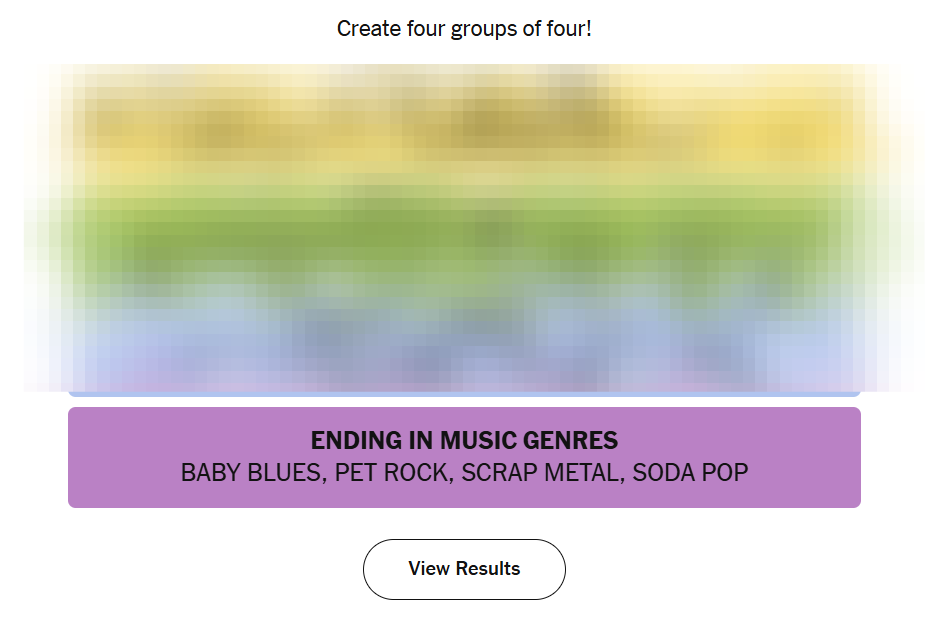Viewport: 938px width, 618px height.
Task: Click the Create four groups of four heading
Action: click(x=464, y=29)
